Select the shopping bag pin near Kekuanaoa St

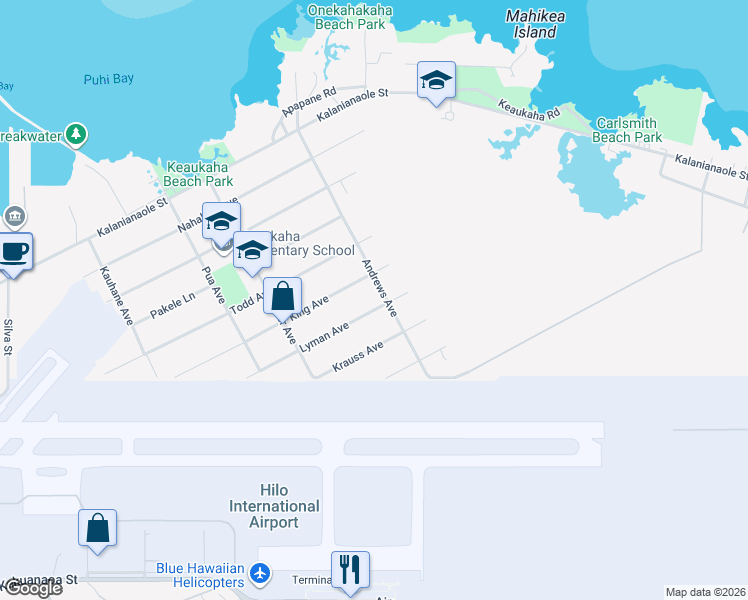coord(98,528)
